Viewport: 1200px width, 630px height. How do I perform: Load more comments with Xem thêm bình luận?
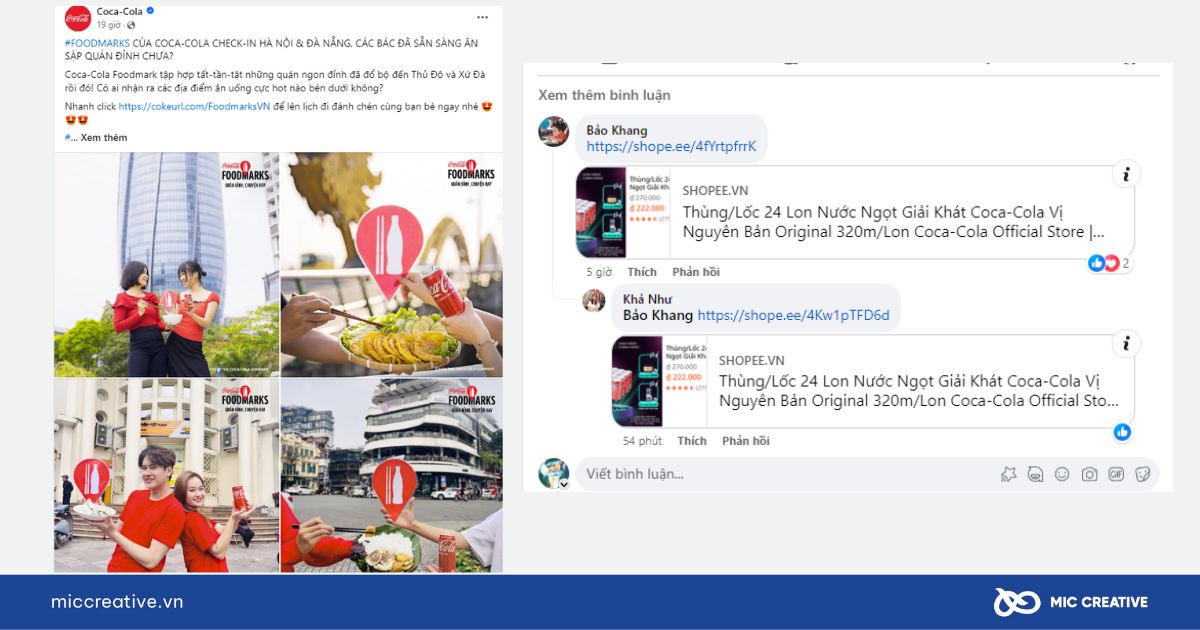coord(604,95)
